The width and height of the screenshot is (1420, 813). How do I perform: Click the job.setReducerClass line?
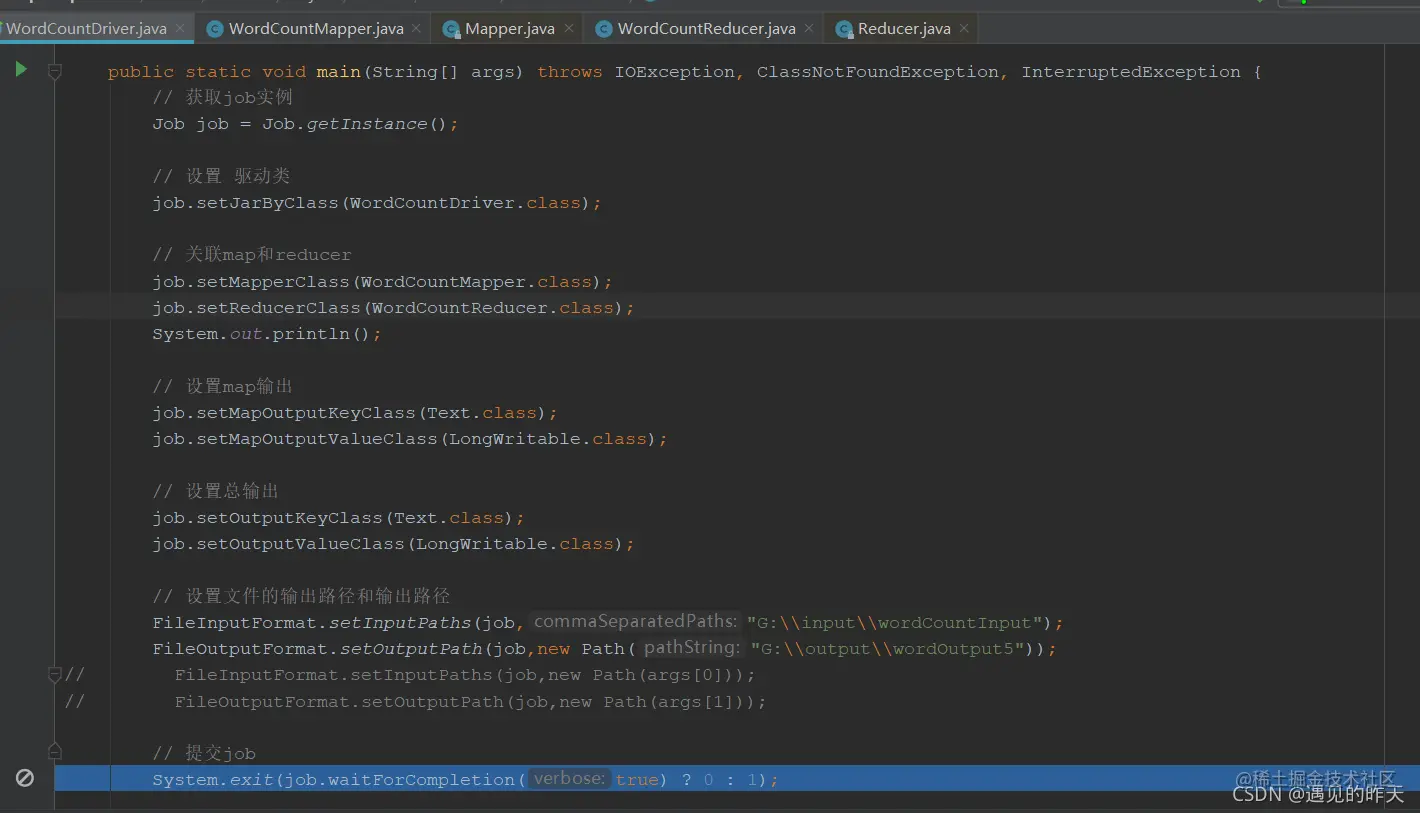coord(393,308)
